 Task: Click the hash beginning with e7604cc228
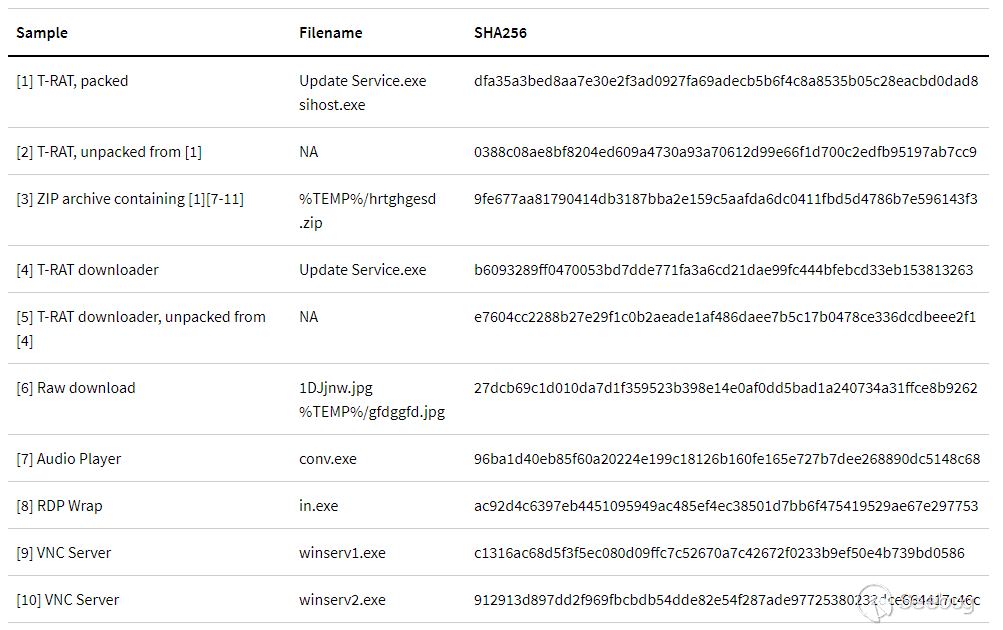pos(725,317)
